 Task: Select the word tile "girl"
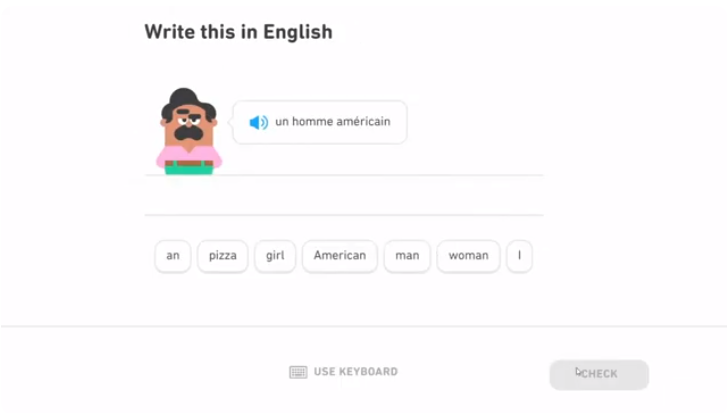[x=275, y=256]
